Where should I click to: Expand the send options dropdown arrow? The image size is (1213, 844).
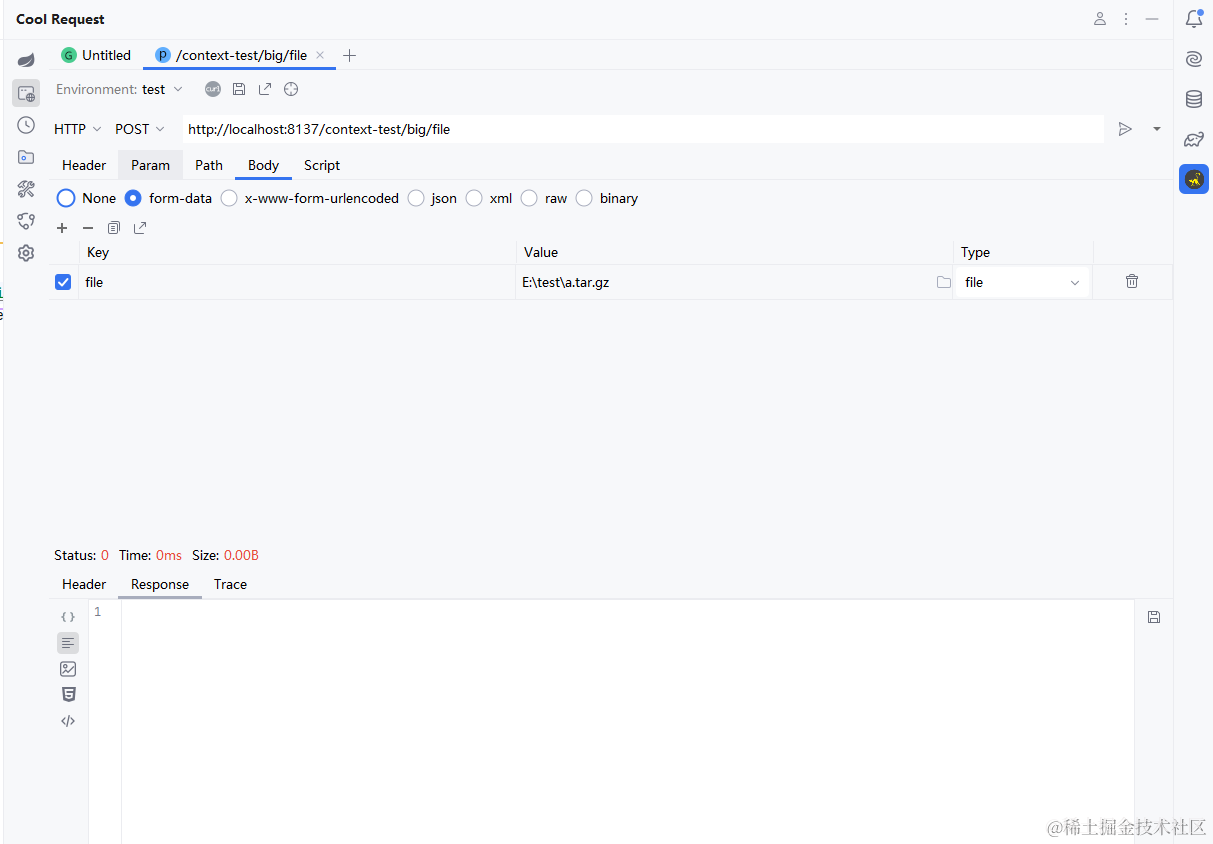tap(1157, 129)
